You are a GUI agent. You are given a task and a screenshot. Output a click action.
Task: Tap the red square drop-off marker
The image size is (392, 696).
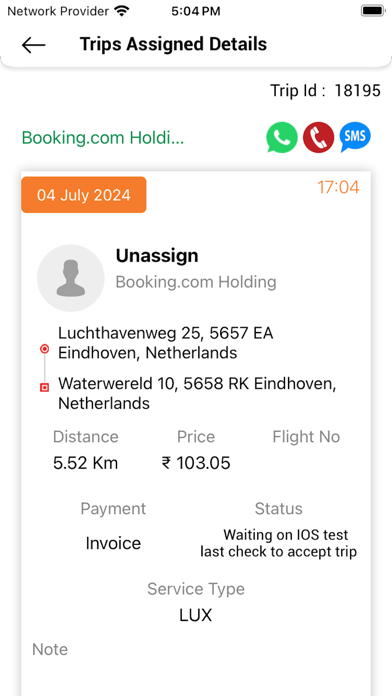[44, 388]
